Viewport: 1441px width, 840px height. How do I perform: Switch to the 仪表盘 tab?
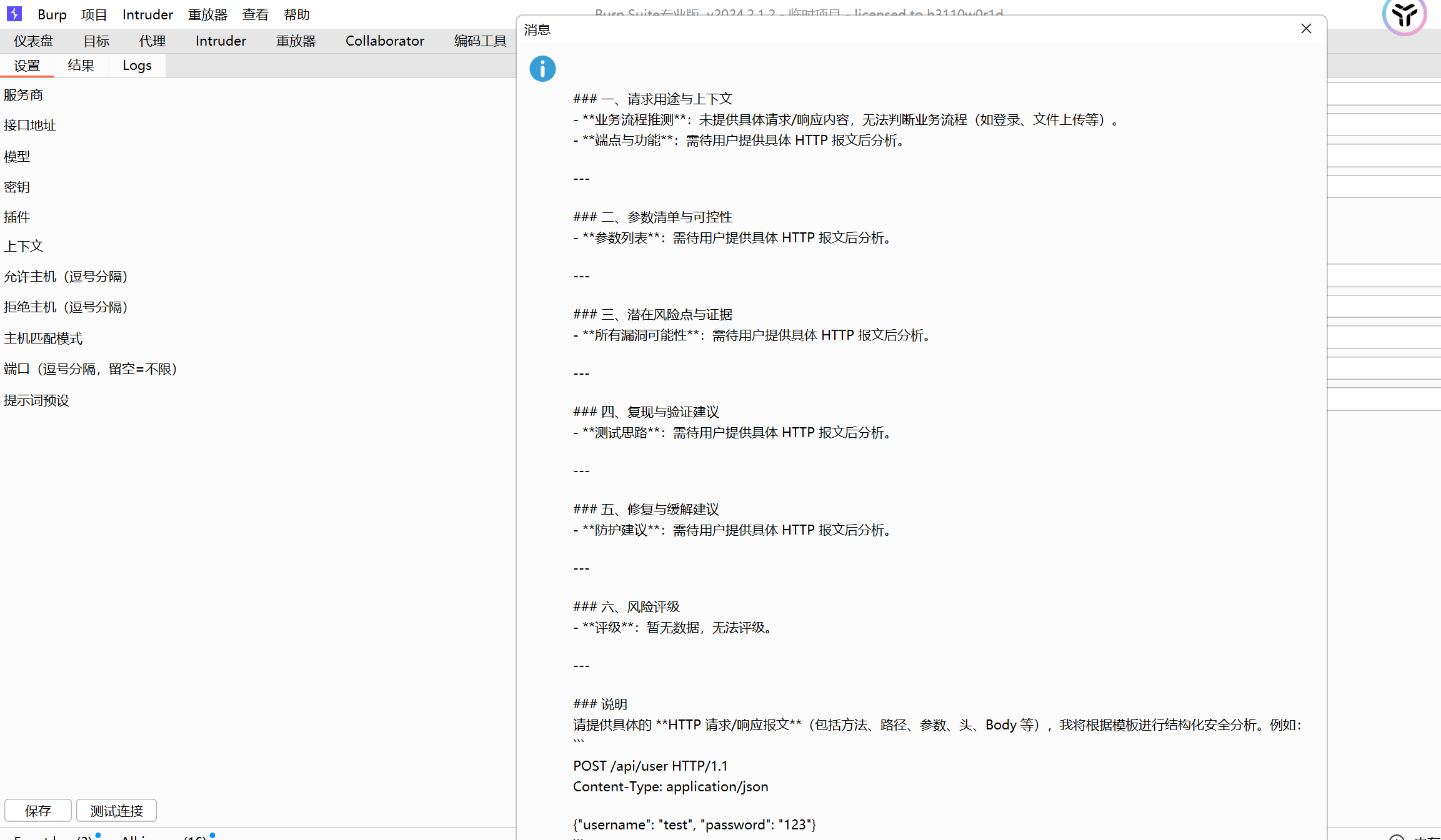pos(34,41)
